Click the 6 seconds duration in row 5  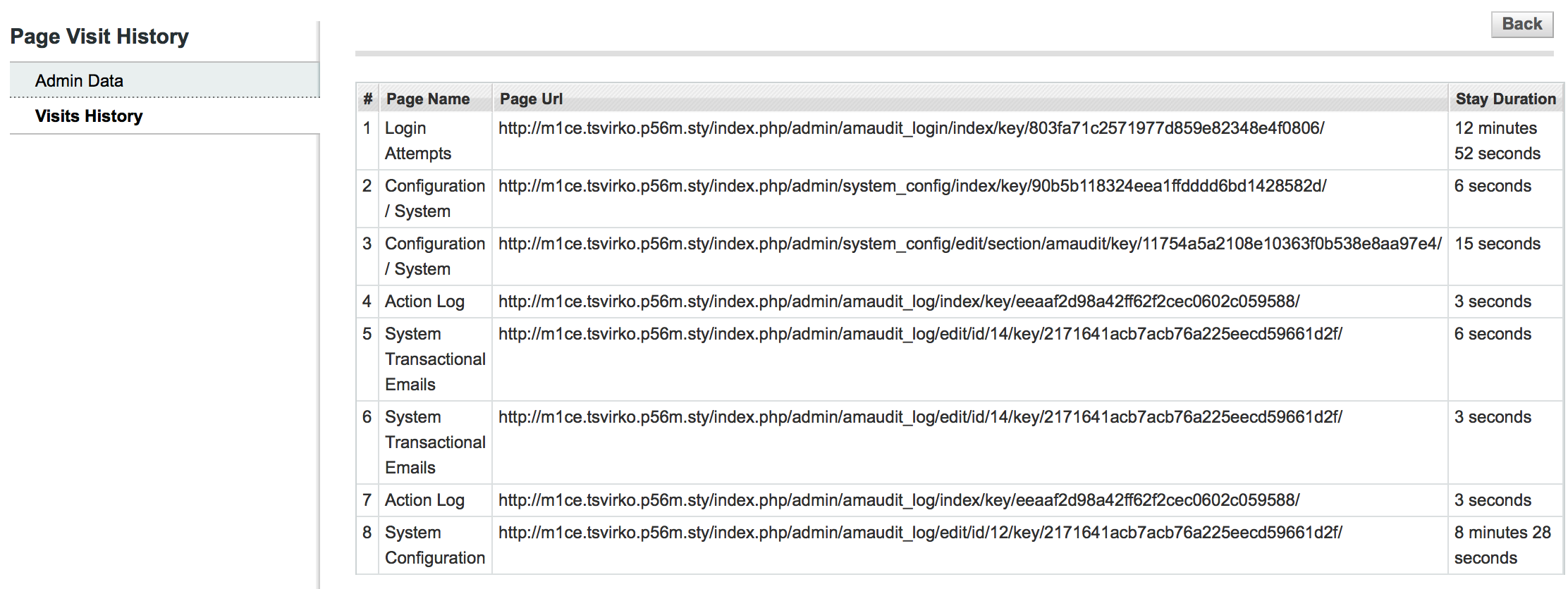1493,334
